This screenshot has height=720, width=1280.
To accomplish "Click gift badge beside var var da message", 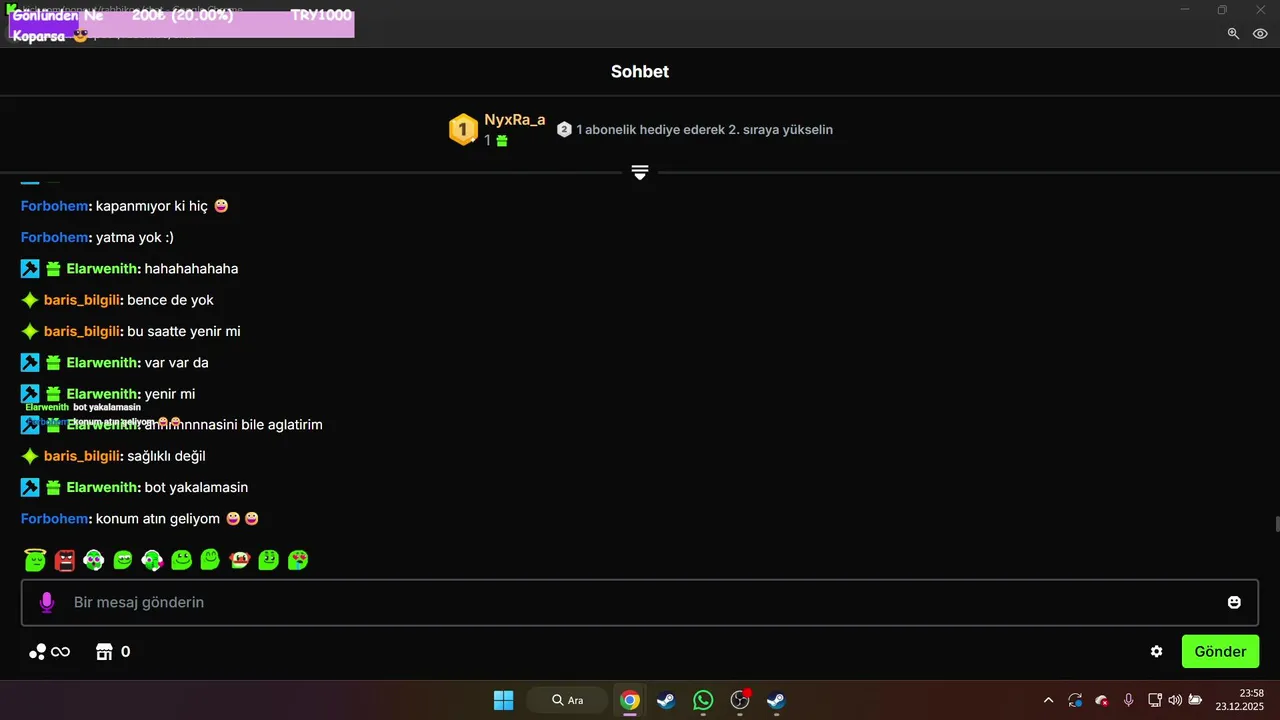I will pyautogui.click(x=54, y=362).
